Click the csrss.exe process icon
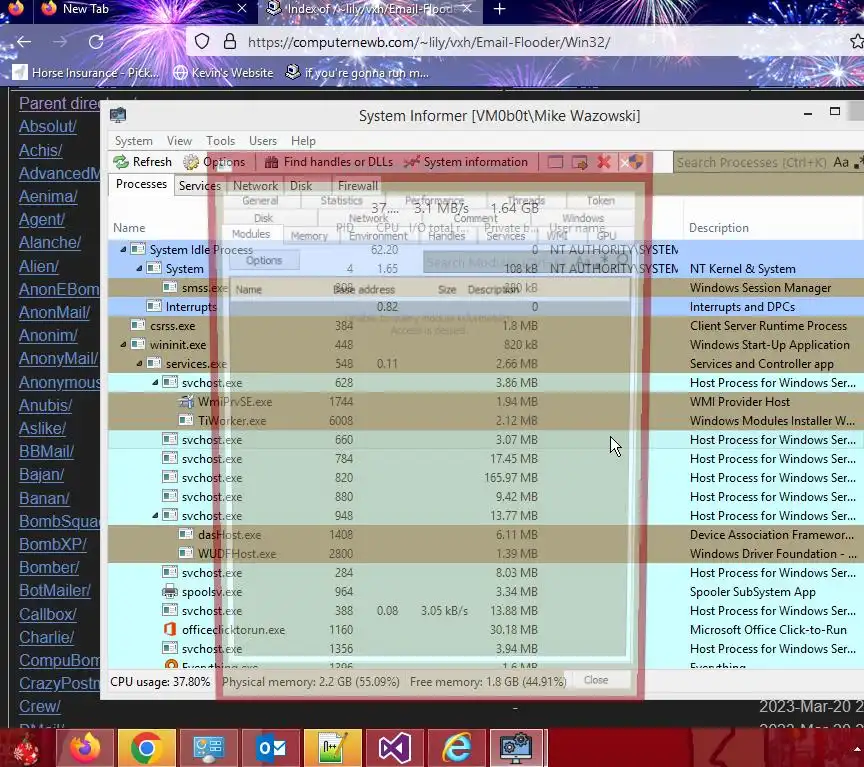Image resolution: width=864 pixels, height=767 pixels. [x=138, y=326]
